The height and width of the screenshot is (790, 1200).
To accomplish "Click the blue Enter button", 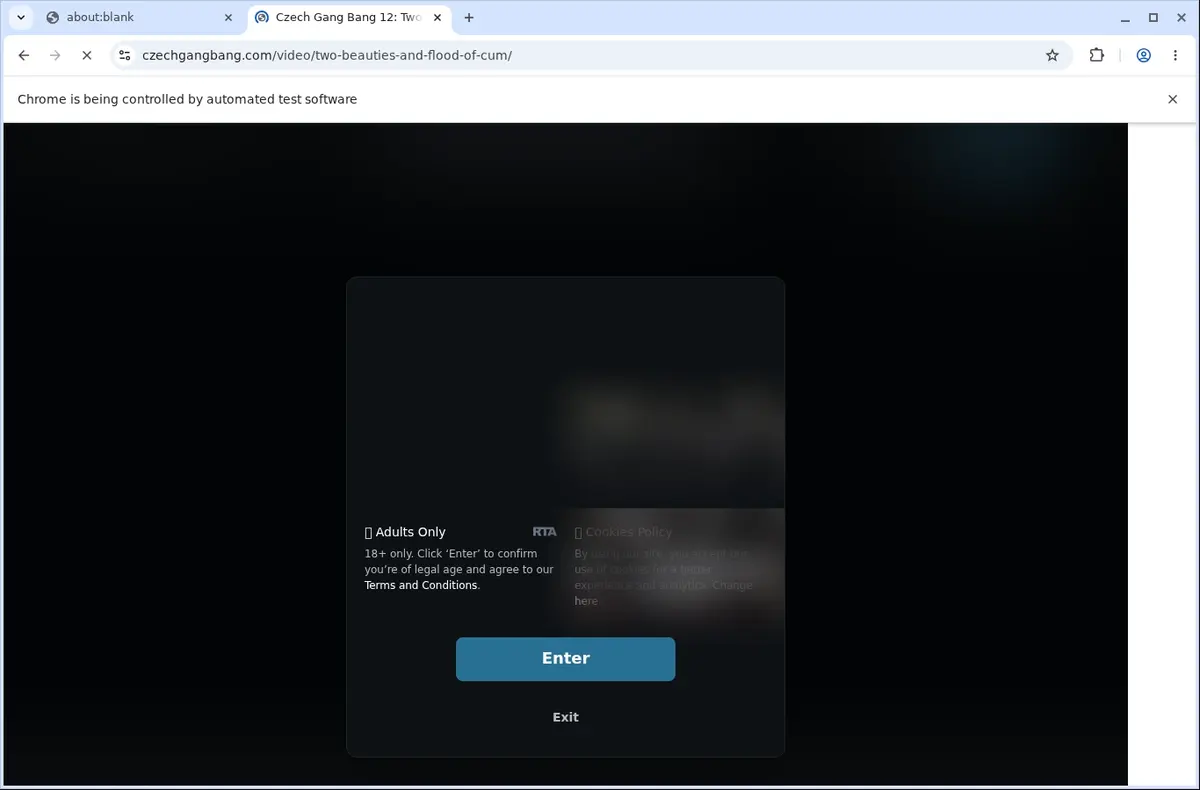I will pos(565,659).
